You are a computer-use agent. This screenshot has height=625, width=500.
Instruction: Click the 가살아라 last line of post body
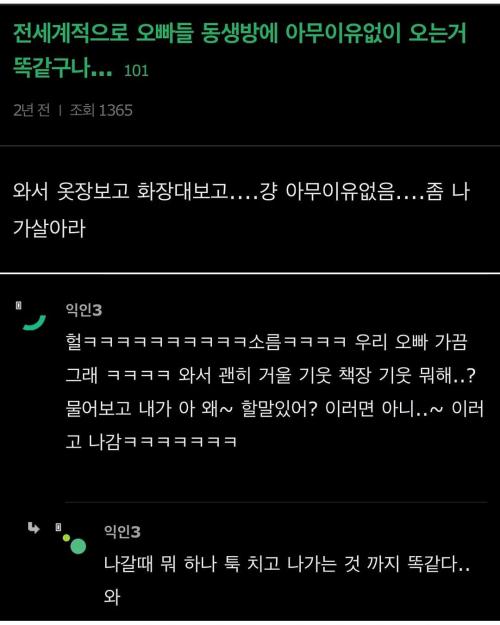click(49, 228)
